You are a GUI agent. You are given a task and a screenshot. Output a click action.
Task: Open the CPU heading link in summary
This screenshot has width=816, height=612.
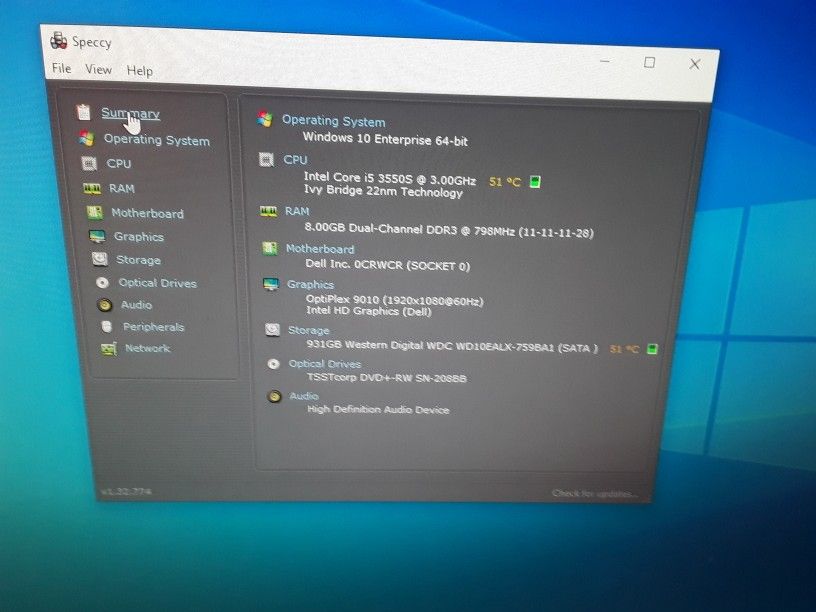(295, 160)
